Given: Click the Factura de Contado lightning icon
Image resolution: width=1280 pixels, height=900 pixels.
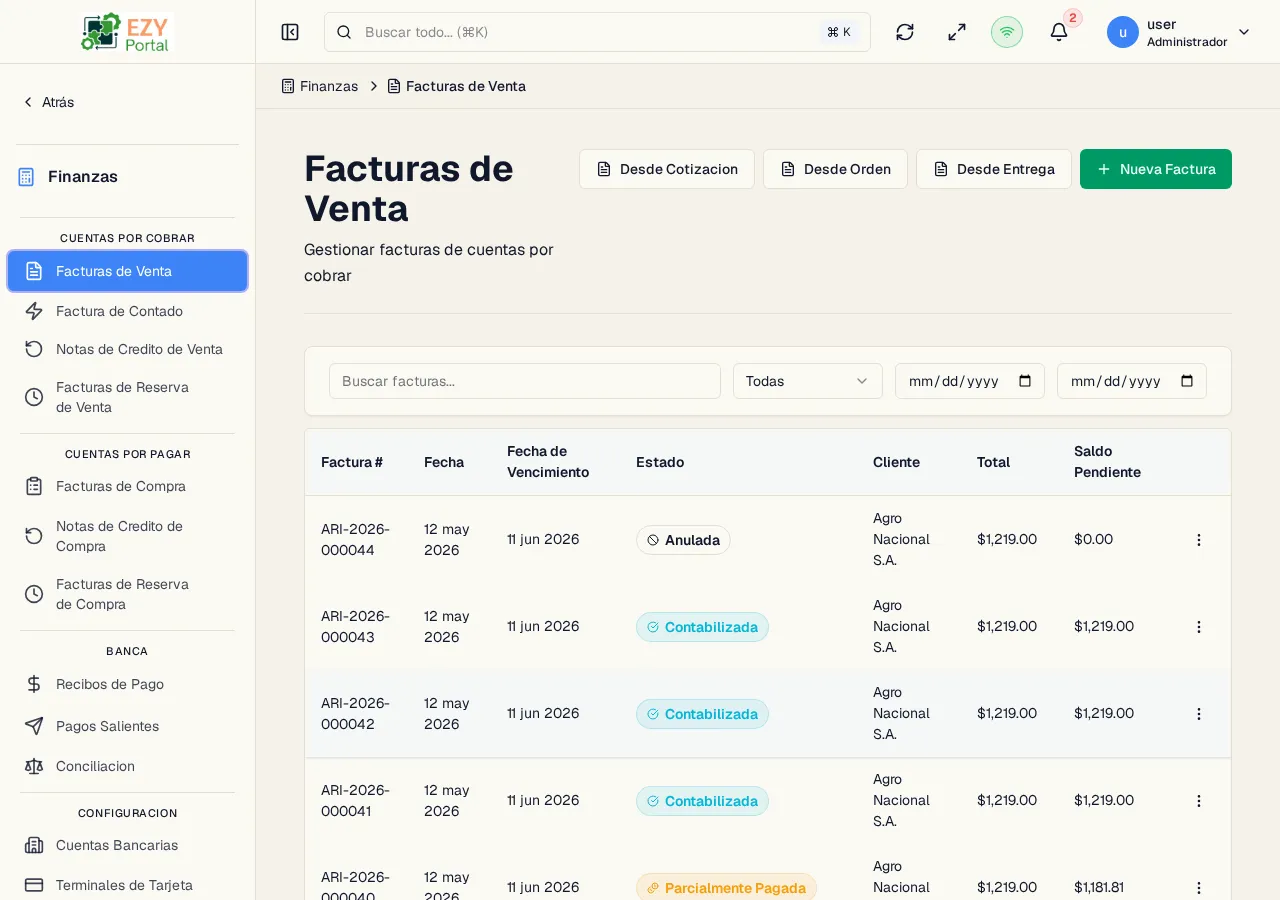Looking at the screenshot, I should click(x=34, y=311).
